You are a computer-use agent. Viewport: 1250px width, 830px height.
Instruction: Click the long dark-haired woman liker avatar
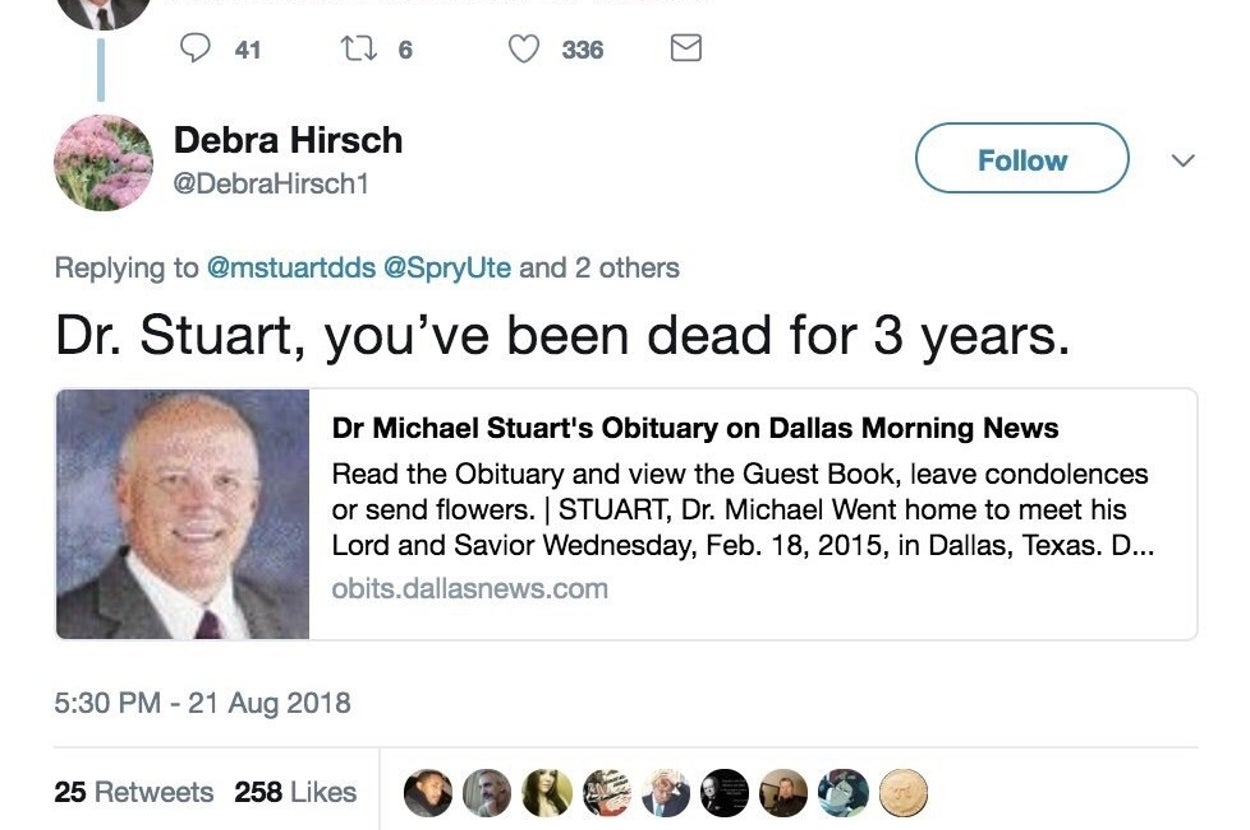tap(547, 793)
